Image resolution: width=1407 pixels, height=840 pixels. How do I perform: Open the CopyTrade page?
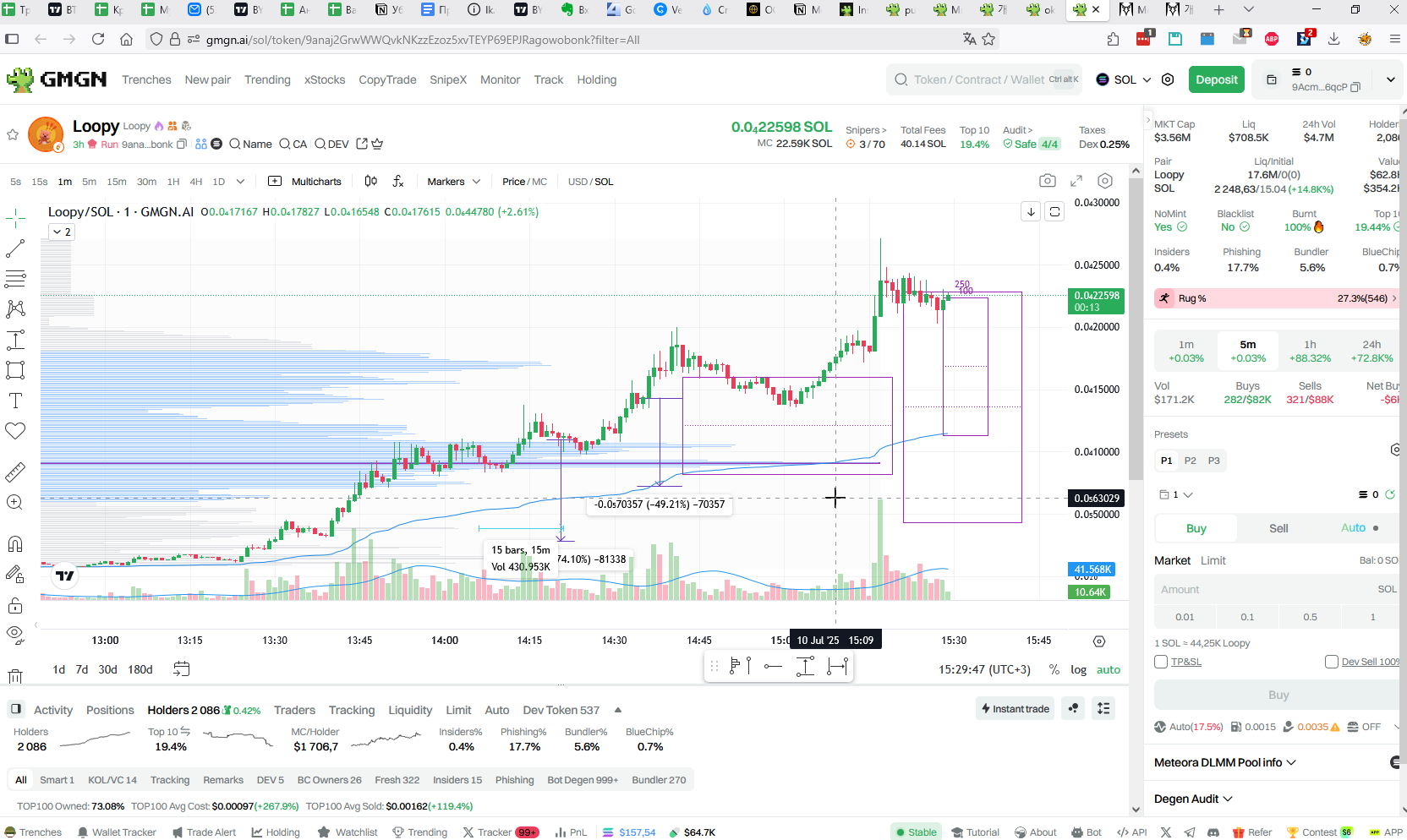387,79
